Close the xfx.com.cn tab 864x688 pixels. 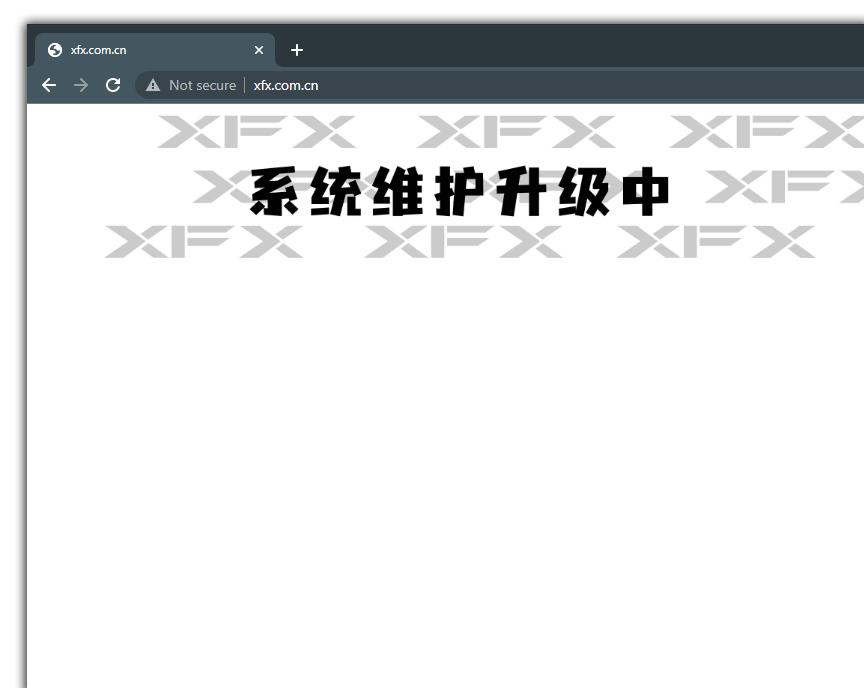click(259, 50)
